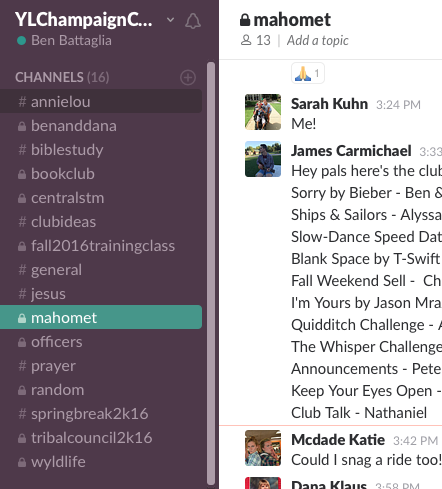Click the notifications bell icon
This screenshot has height=489, width=442.
click(193, 21)
